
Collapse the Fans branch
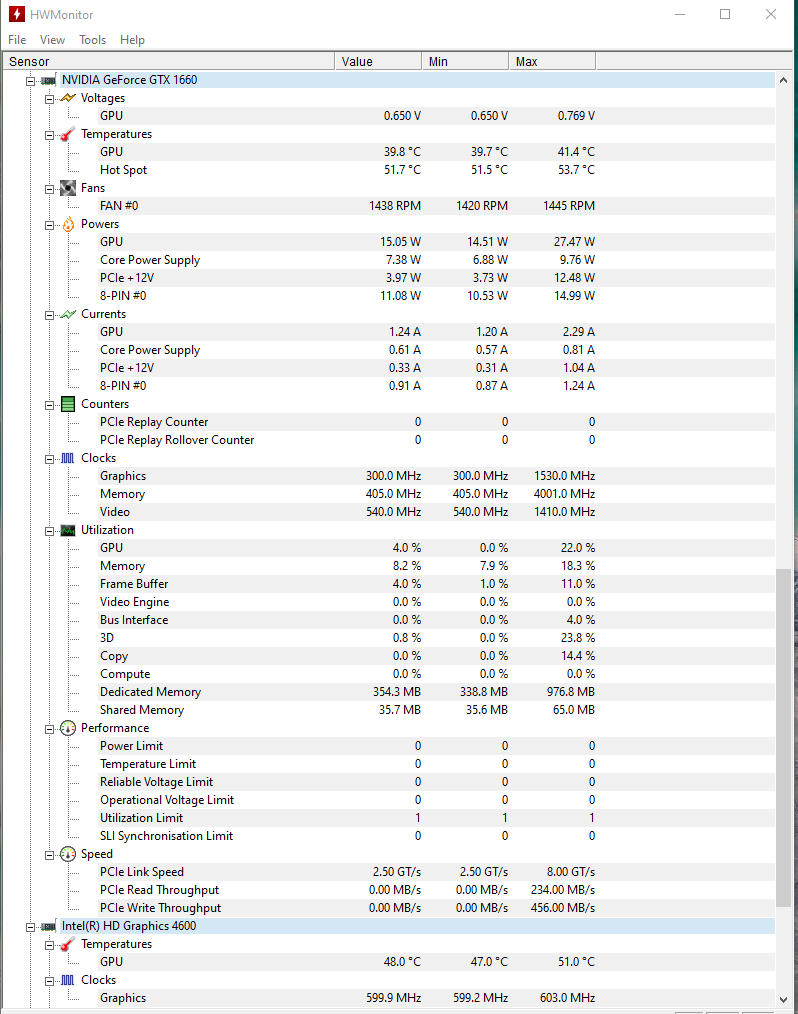click(x=50, y=189)
